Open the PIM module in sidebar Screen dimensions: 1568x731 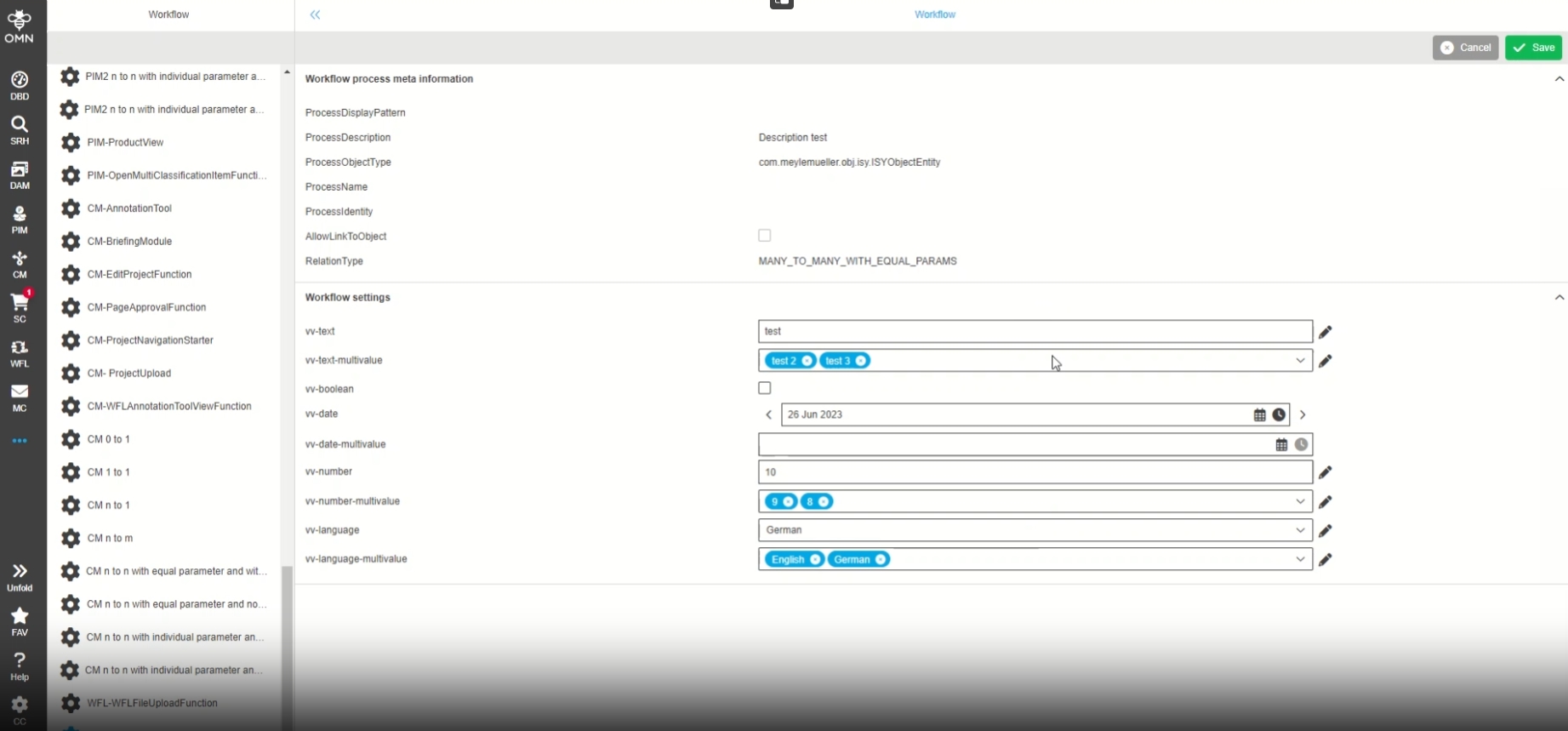click(20, 220)
